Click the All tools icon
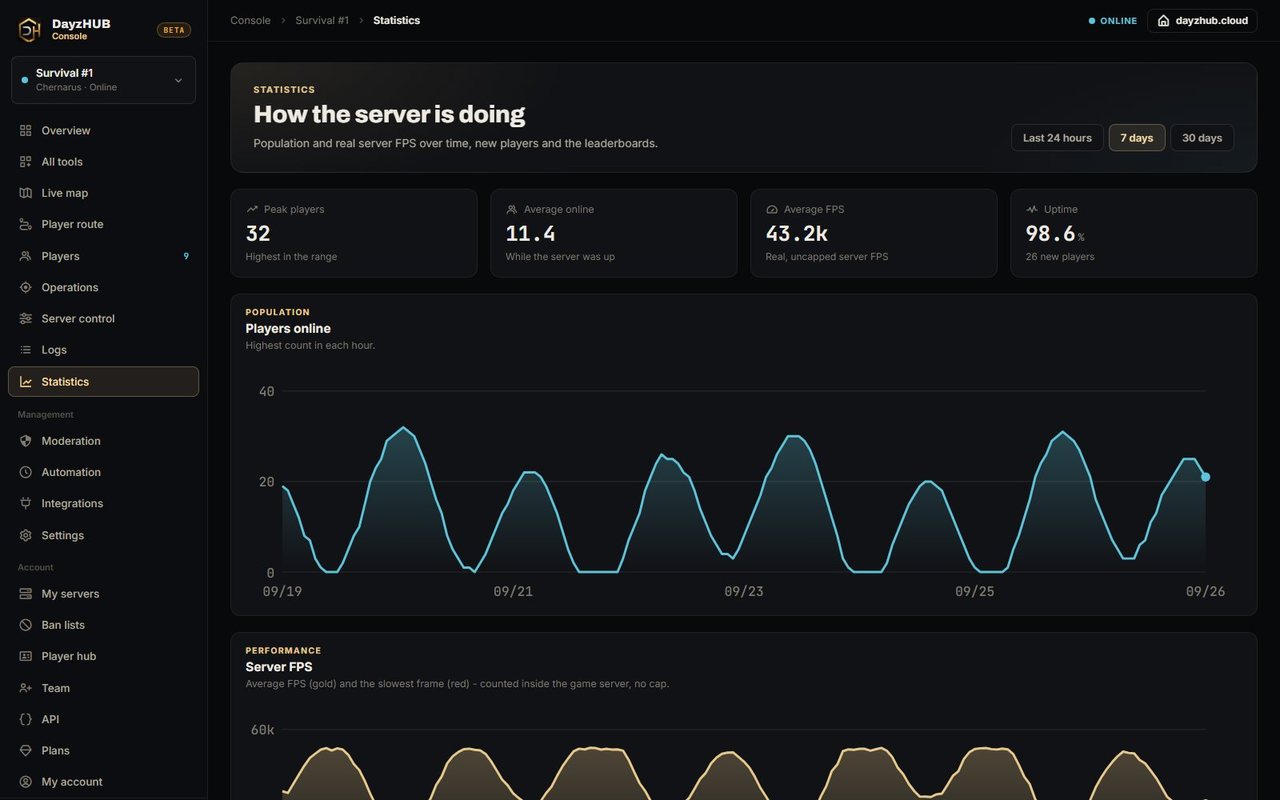1280x800 pixels. coord(26,162)
